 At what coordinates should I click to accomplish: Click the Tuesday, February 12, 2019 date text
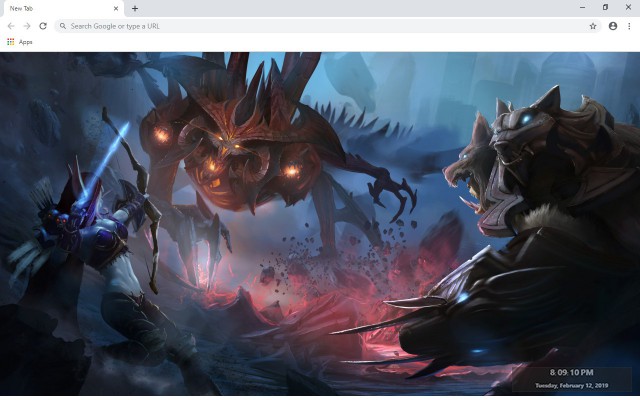571,385
